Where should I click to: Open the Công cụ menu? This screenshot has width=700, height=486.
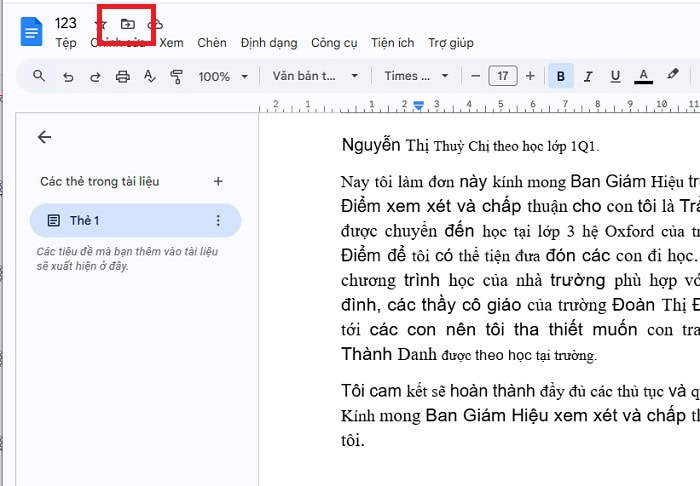(x=333, y=43)
